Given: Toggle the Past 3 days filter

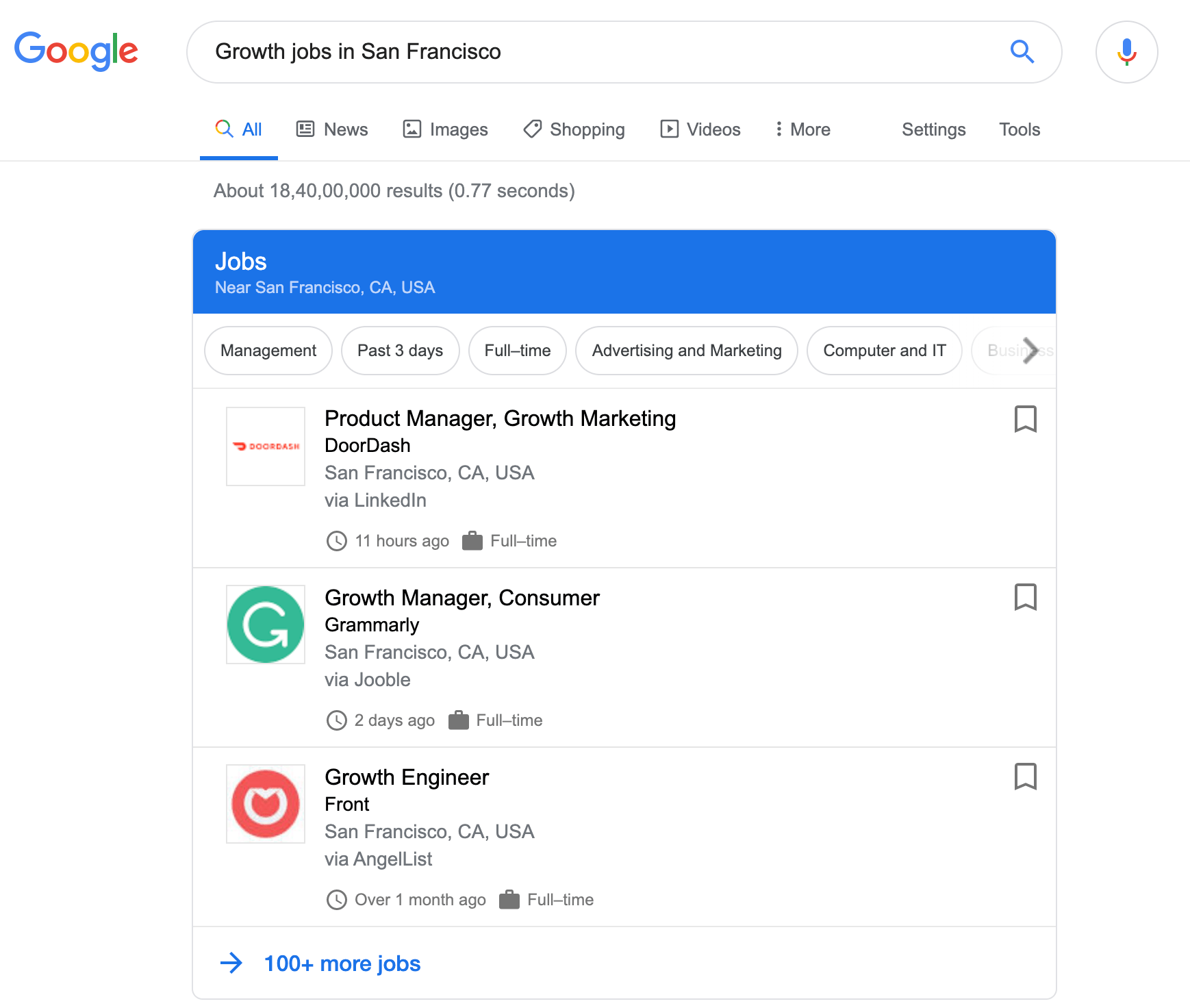Looking at the screenshot, I should [400, 351].
